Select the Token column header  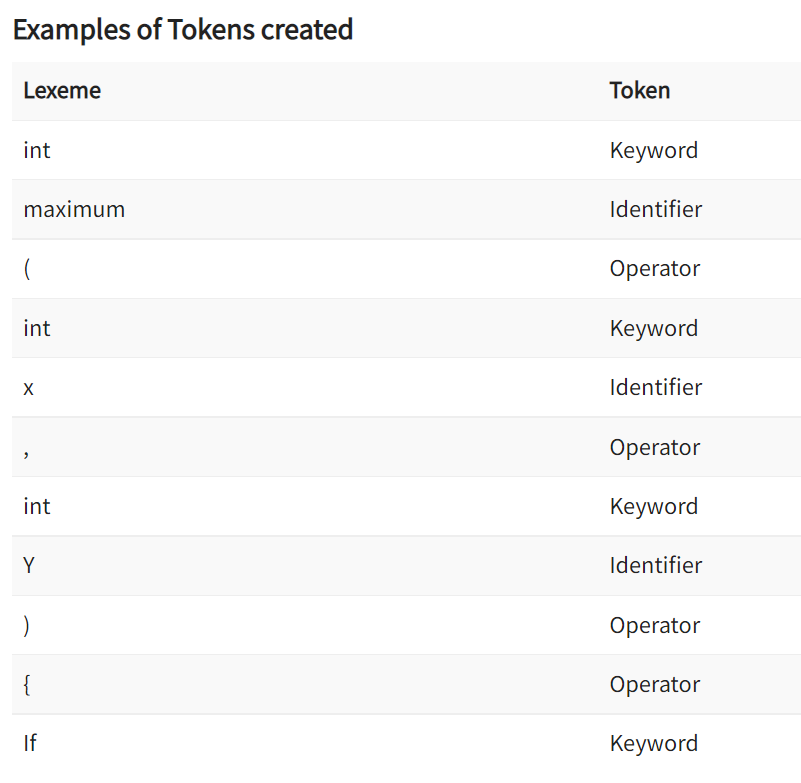[640, 91]
